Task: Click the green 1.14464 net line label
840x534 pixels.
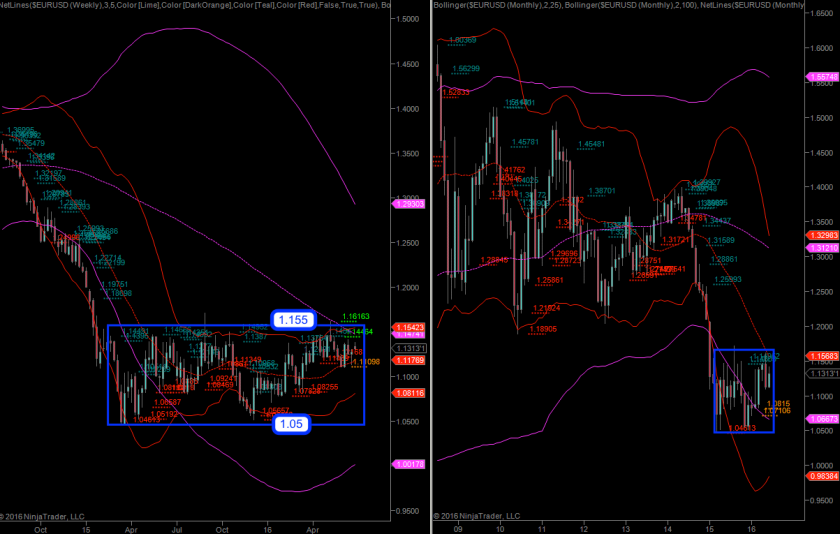Action: (x=359, y=332)
